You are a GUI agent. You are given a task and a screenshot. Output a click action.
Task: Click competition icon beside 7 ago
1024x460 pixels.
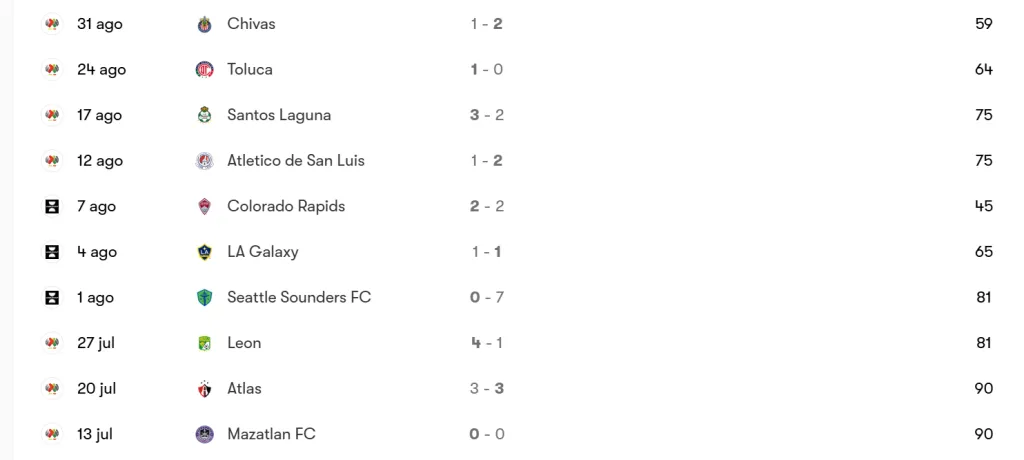52,207
